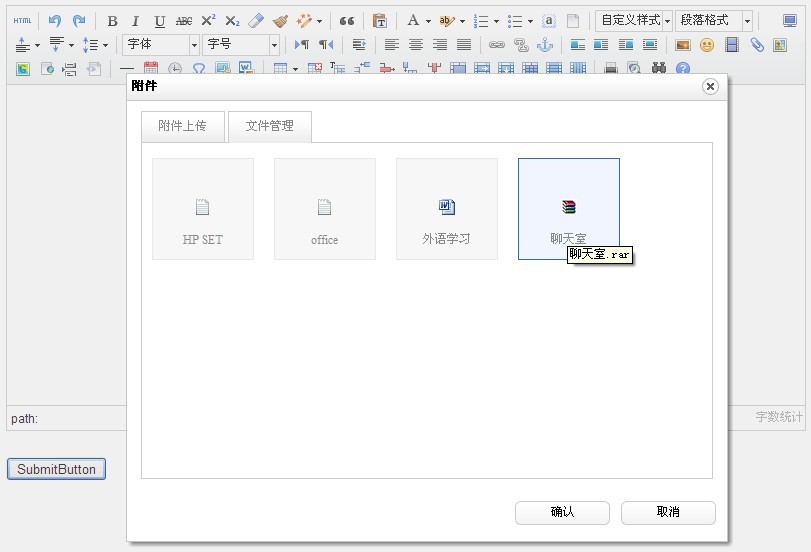
Task: Toggle subscript formatting
Action: click(233, 21)
